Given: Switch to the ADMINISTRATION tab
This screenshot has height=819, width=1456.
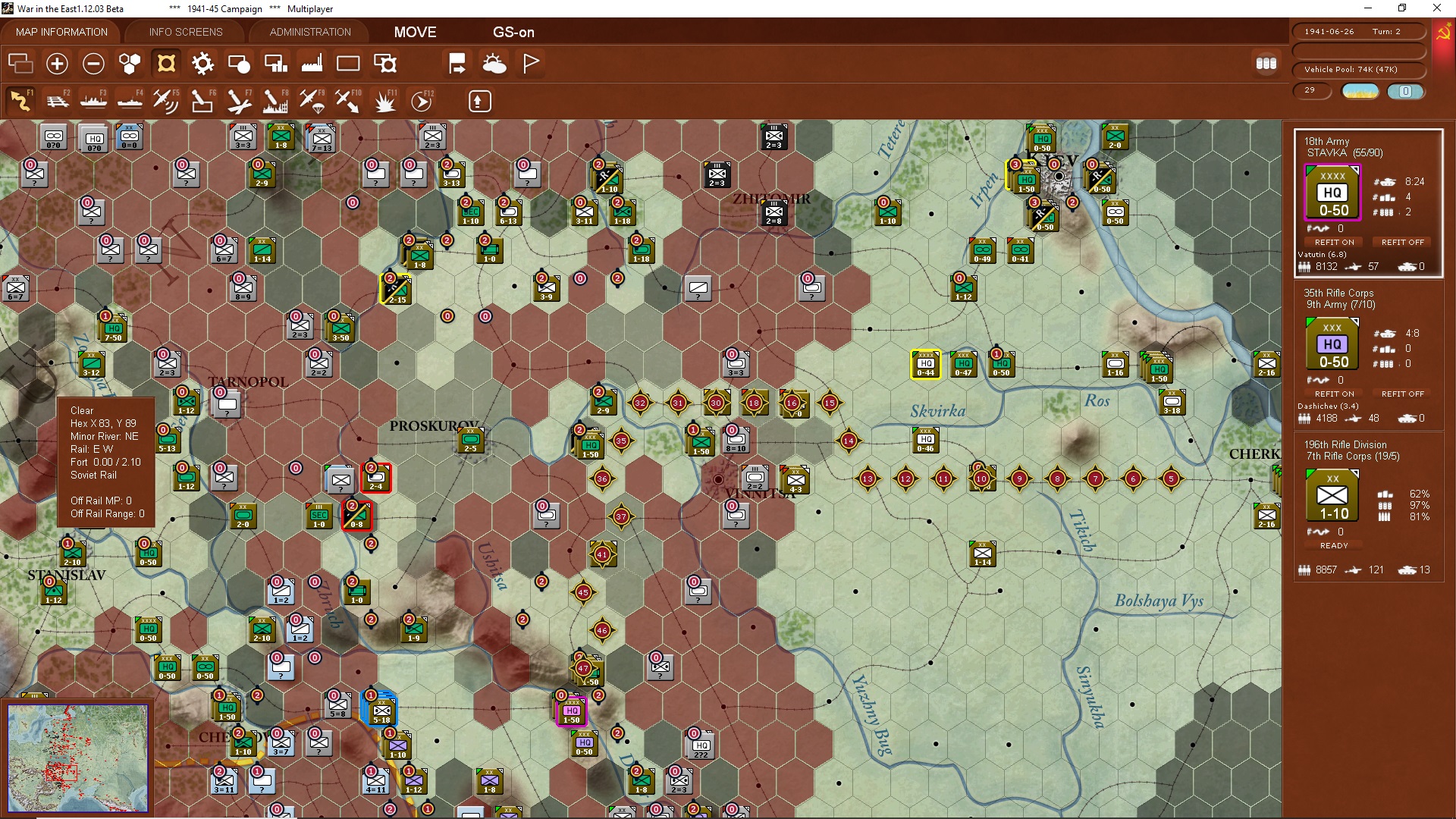Looking at the screenshot, I should pyautogui.click(x=310, y=32).
